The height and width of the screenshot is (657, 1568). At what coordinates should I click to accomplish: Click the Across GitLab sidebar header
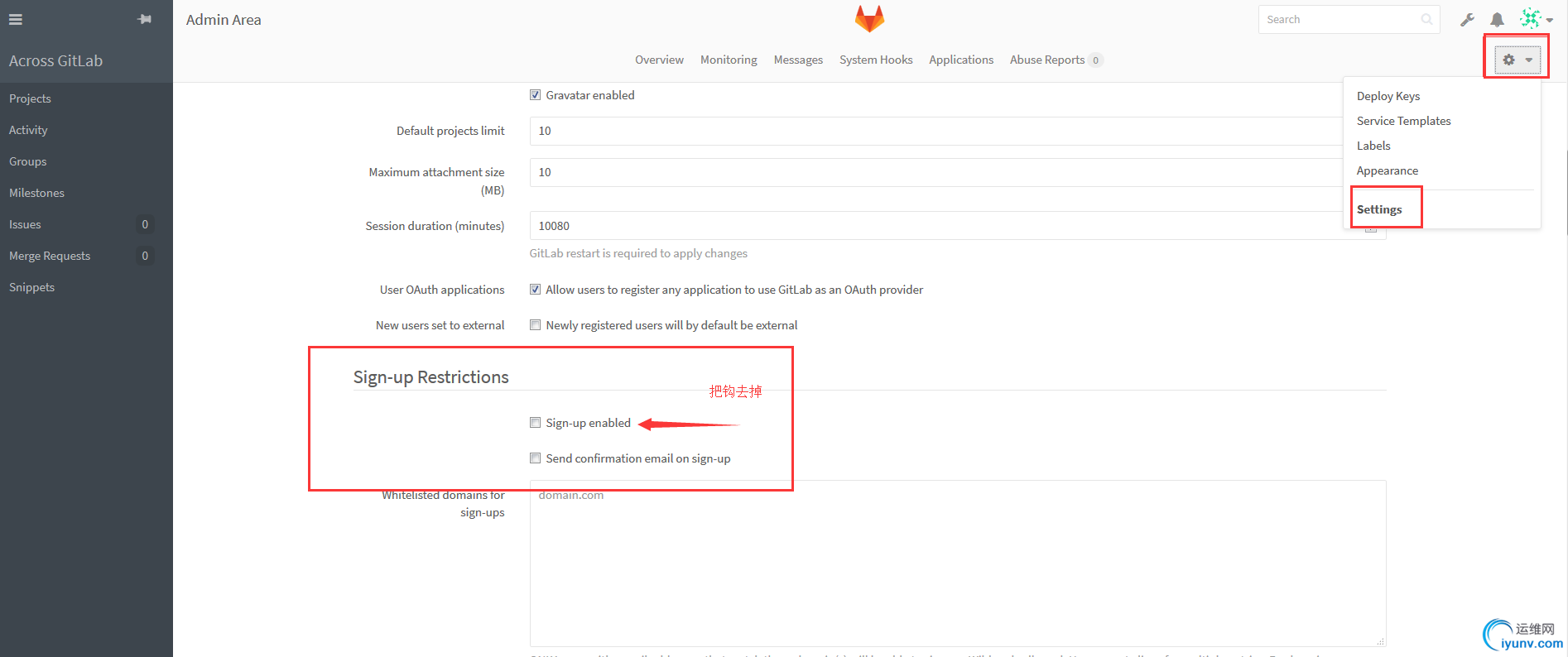(x=55, y=60)
